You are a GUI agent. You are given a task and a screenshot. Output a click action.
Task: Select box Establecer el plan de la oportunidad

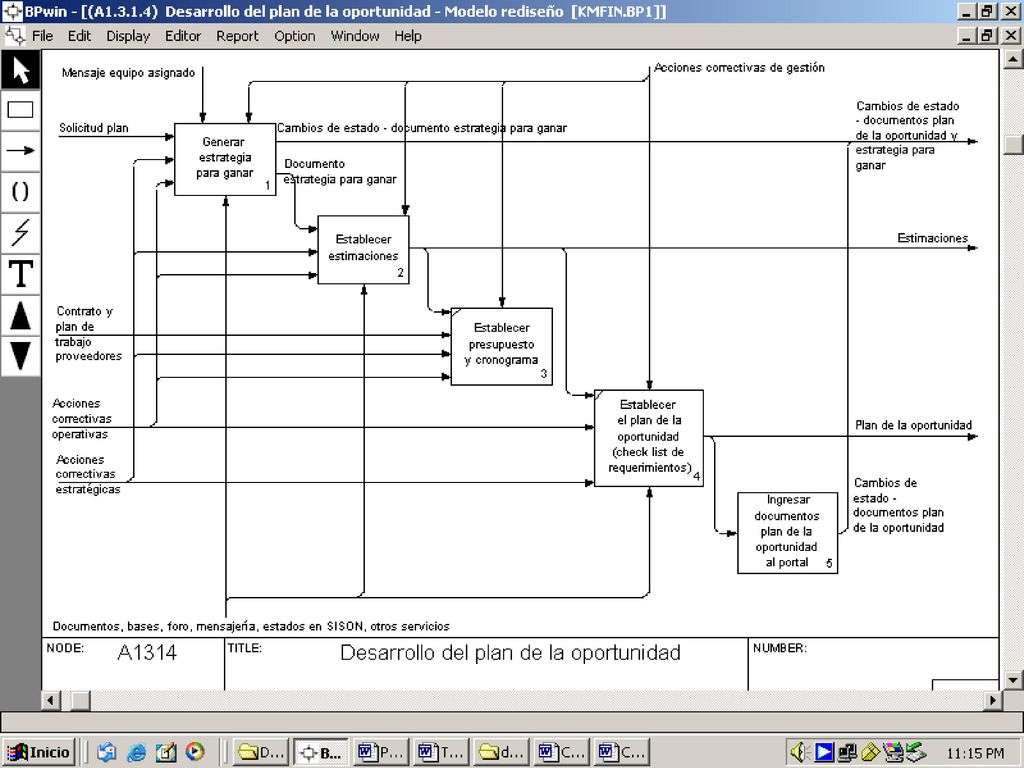tap(648, 438)
